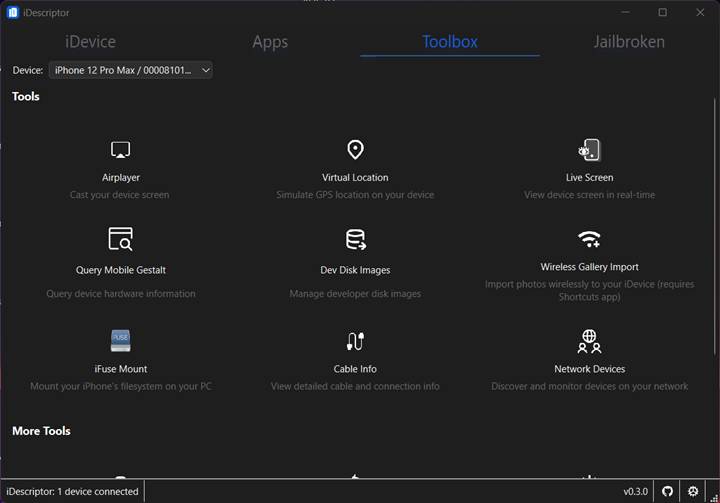Switch to the iDevice tab
This screenshot has height=503, width=720.
[x=90, y=42]
